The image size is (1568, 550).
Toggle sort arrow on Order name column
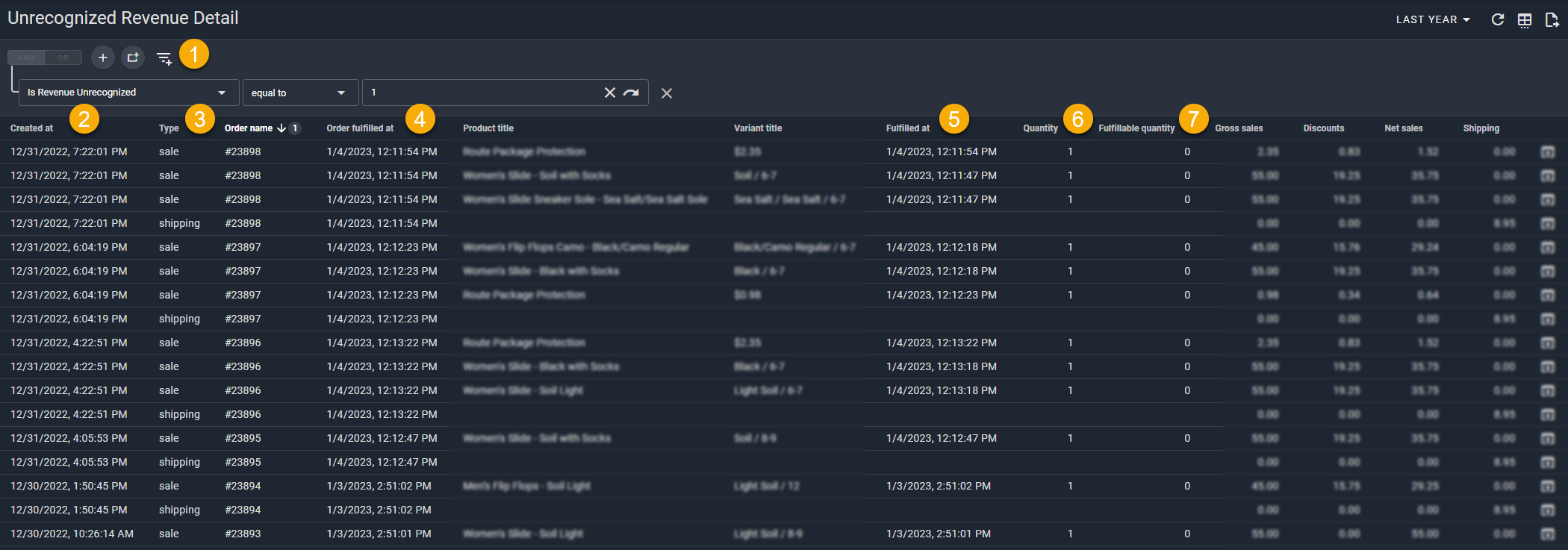point(281,128)
